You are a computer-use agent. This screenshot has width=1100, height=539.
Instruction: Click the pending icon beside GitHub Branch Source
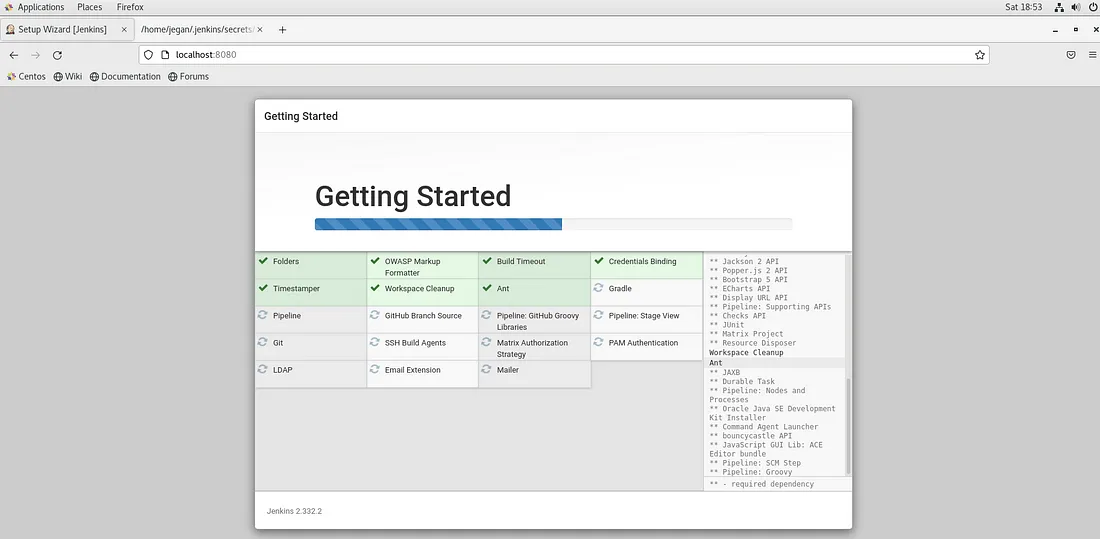tap(375, 315)
